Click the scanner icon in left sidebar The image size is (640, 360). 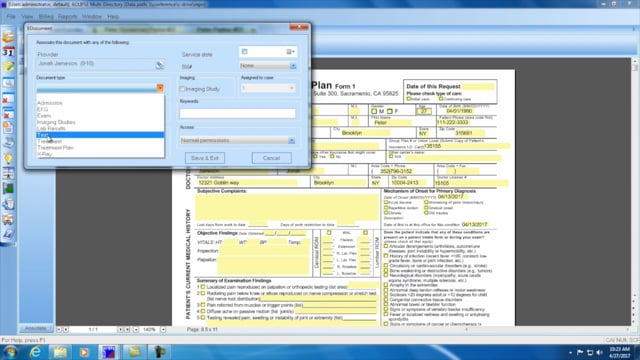(8, 142)
